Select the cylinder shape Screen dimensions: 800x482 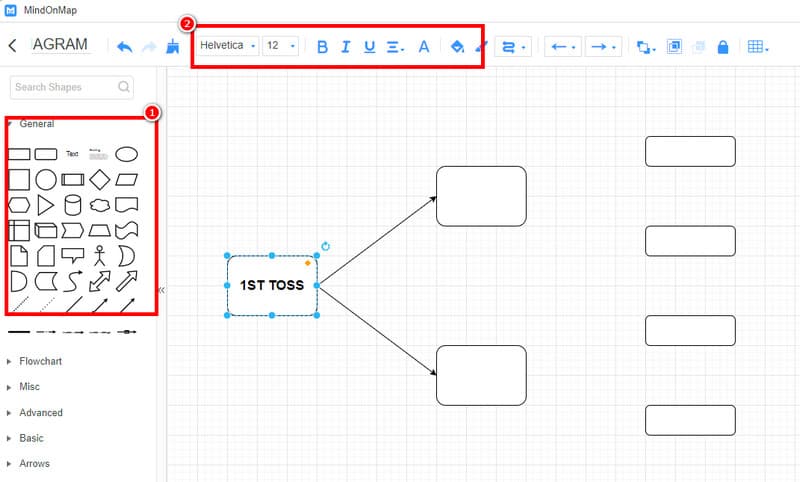pos(72,205)
